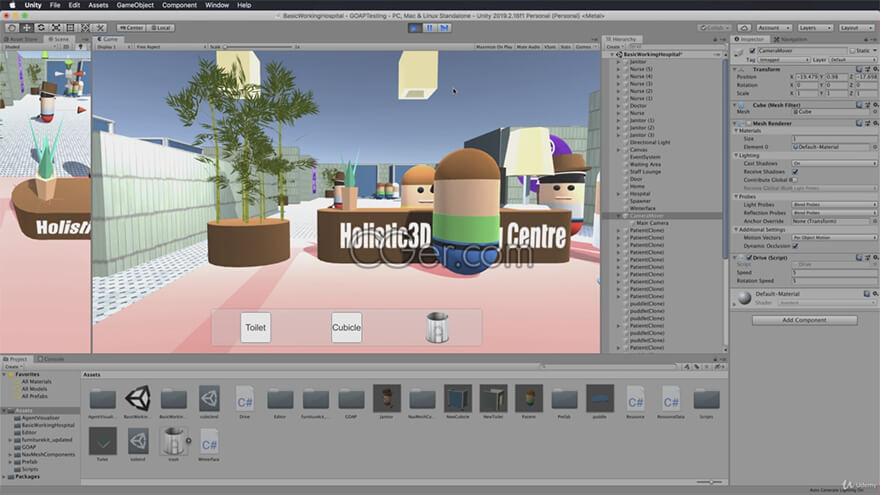The height and width of the screenshot is (495, 880).
Task: Open the cloud services icon
Action: point(744,28)
